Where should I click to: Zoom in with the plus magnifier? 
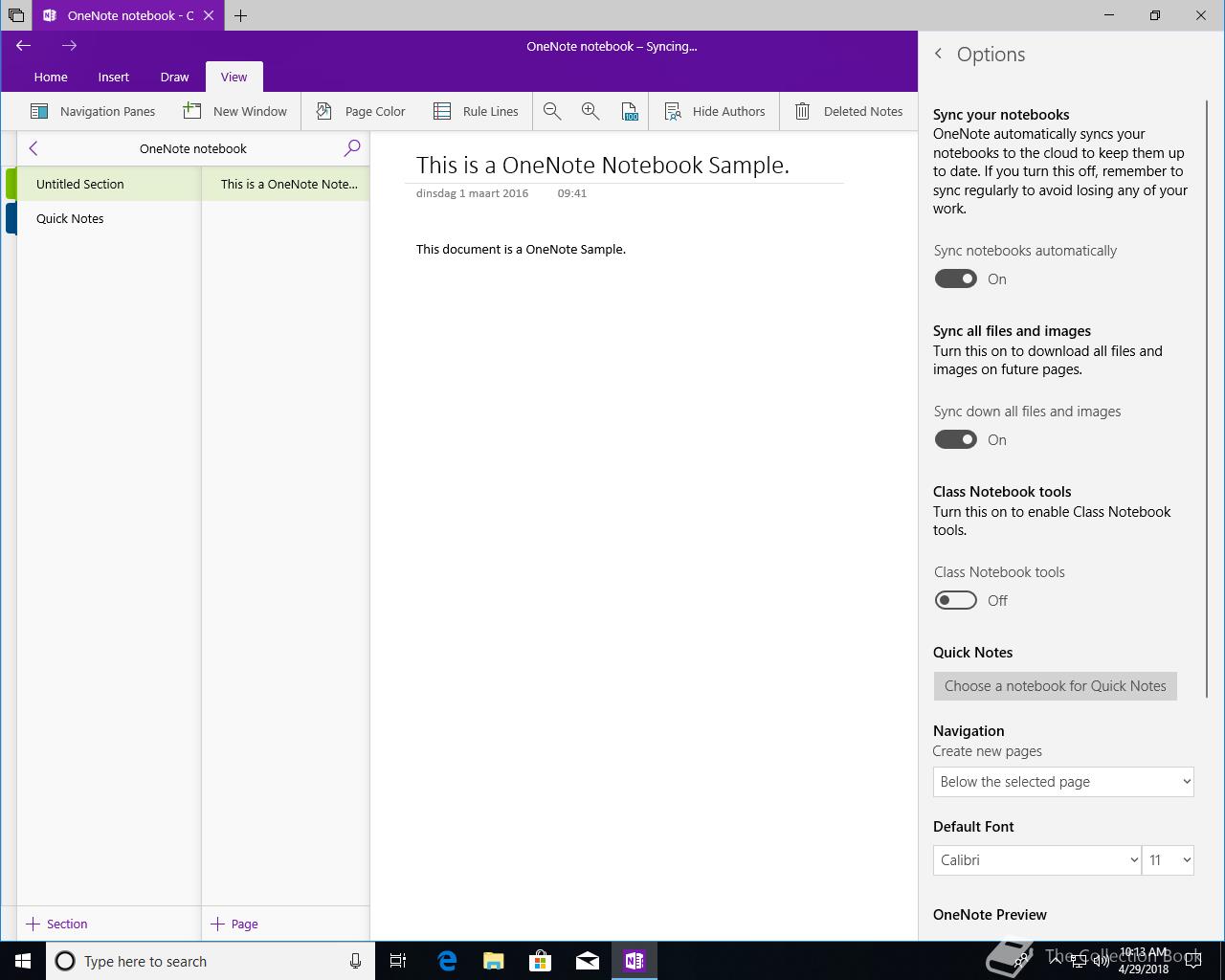[590, 111]
